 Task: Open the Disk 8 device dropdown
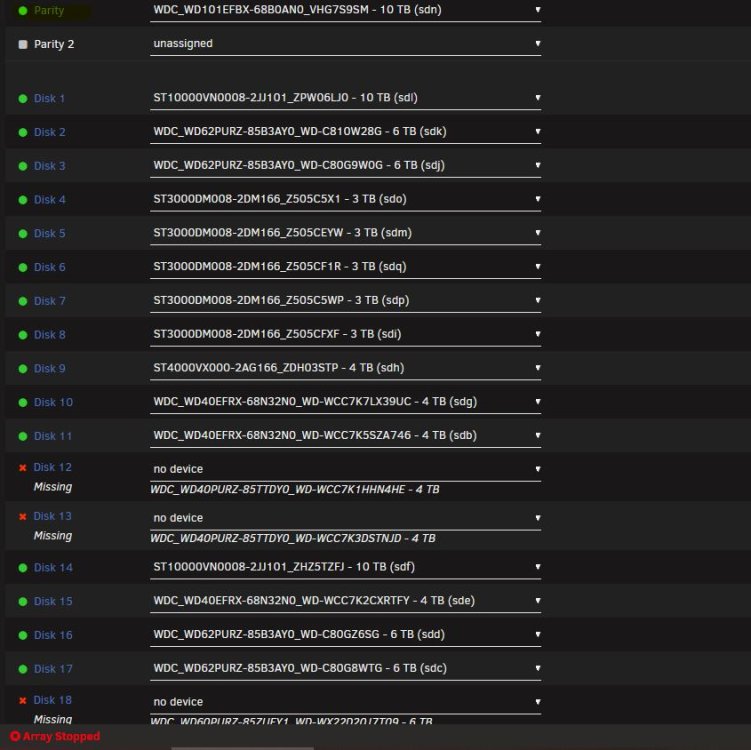click(345, 334)
